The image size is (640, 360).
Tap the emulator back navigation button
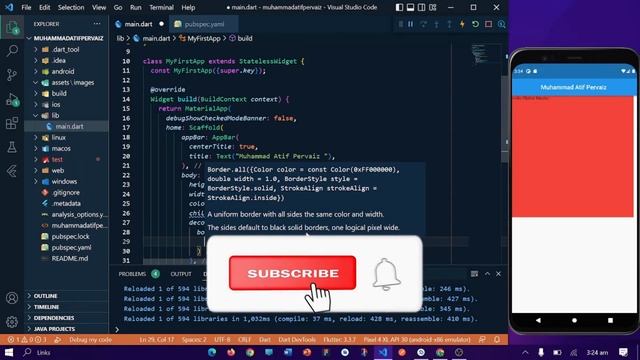[x=538, y=320]
